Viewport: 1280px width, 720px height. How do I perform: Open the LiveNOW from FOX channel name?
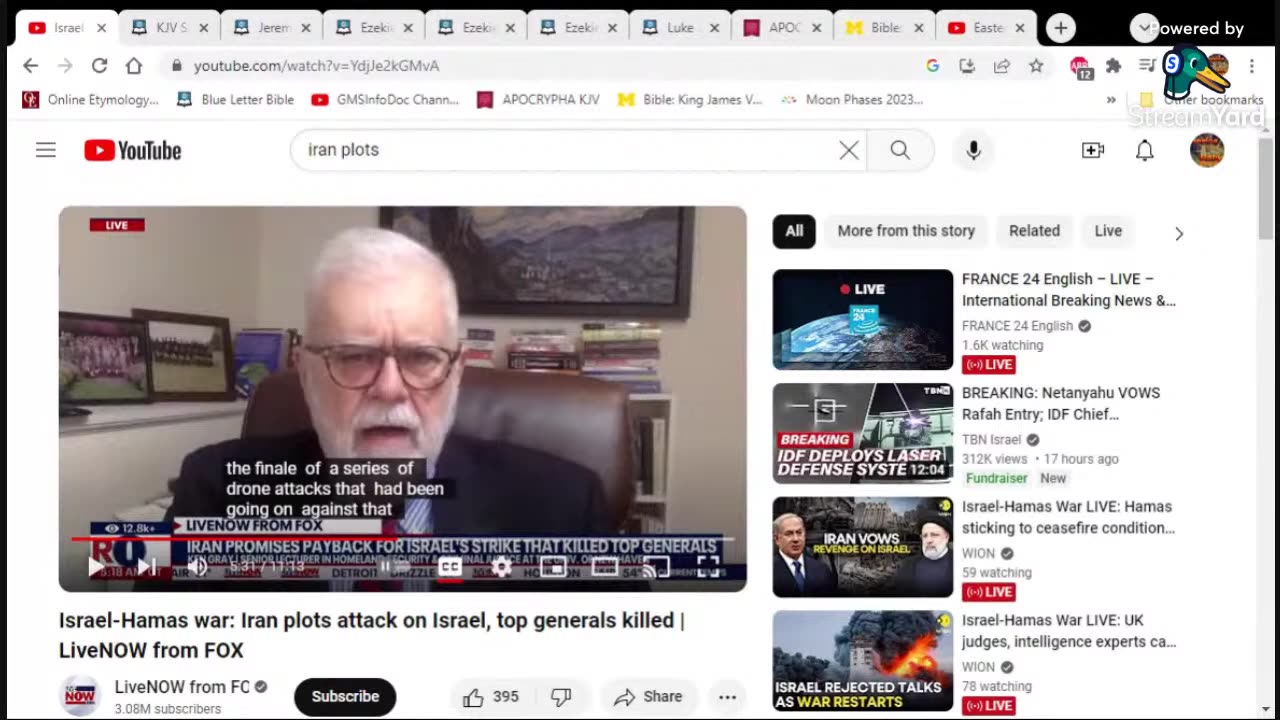tap(182, 687)
